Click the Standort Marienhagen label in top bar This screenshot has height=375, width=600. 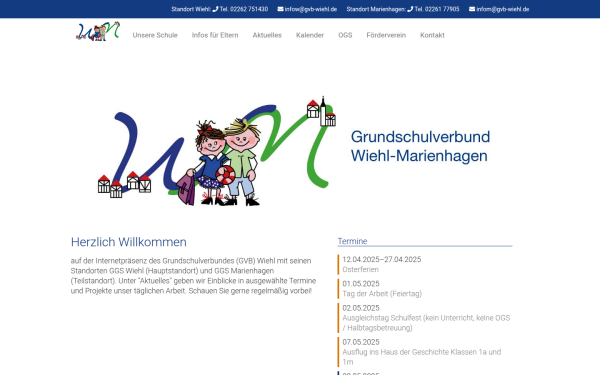(376, 9)
